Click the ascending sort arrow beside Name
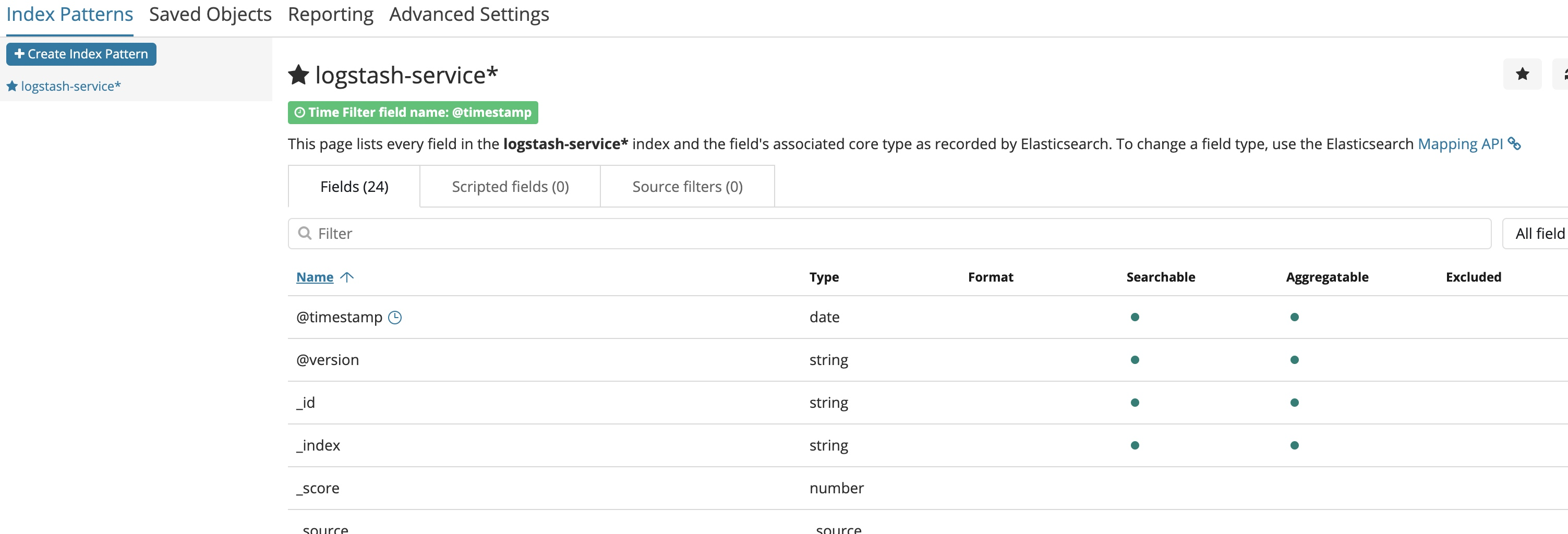This screenshot has width=1568, height=534. [347, 277]
